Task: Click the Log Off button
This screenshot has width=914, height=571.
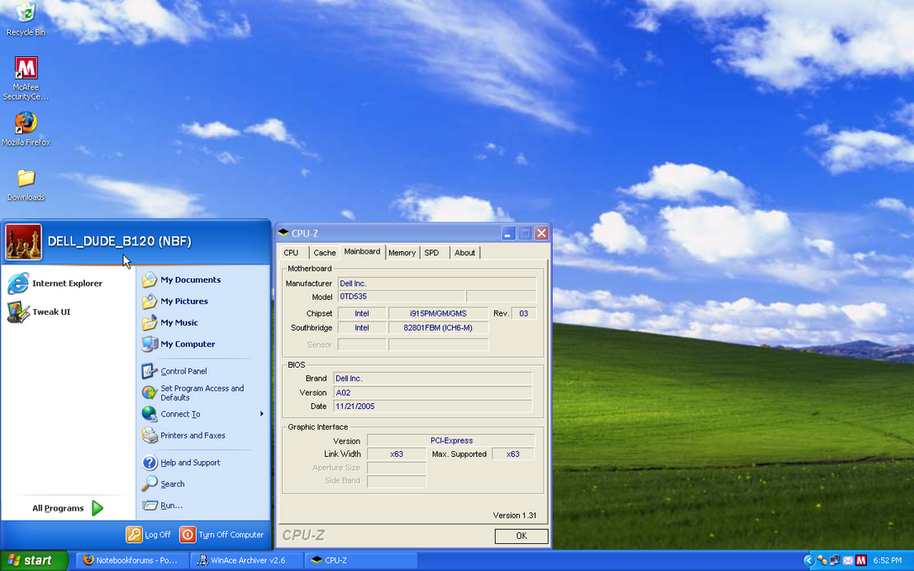Action: pyautogui.click(x=149, y=534)
